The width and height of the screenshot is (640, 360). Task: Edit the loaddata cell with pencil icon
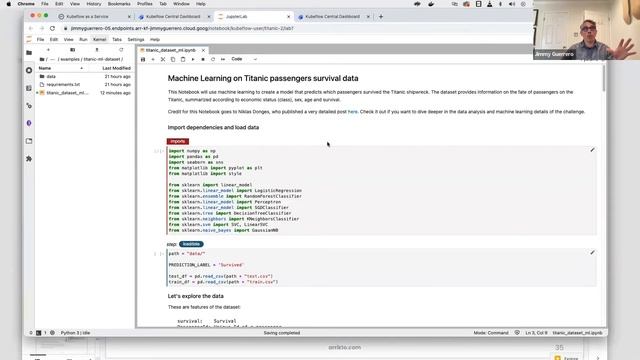click(x=592, y=253)
